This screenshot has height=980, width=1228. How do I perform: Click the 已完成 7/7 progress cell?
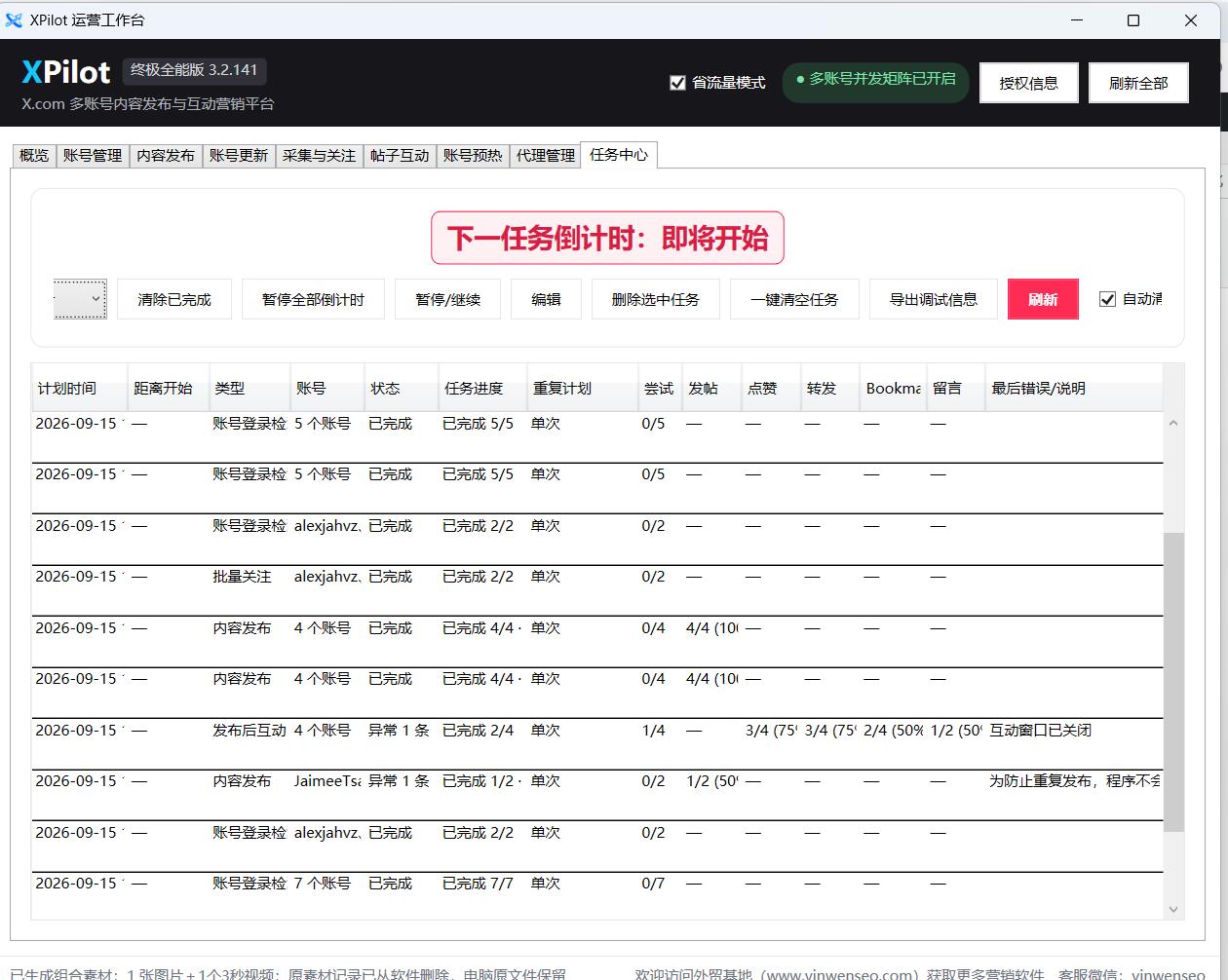(478, 884)
